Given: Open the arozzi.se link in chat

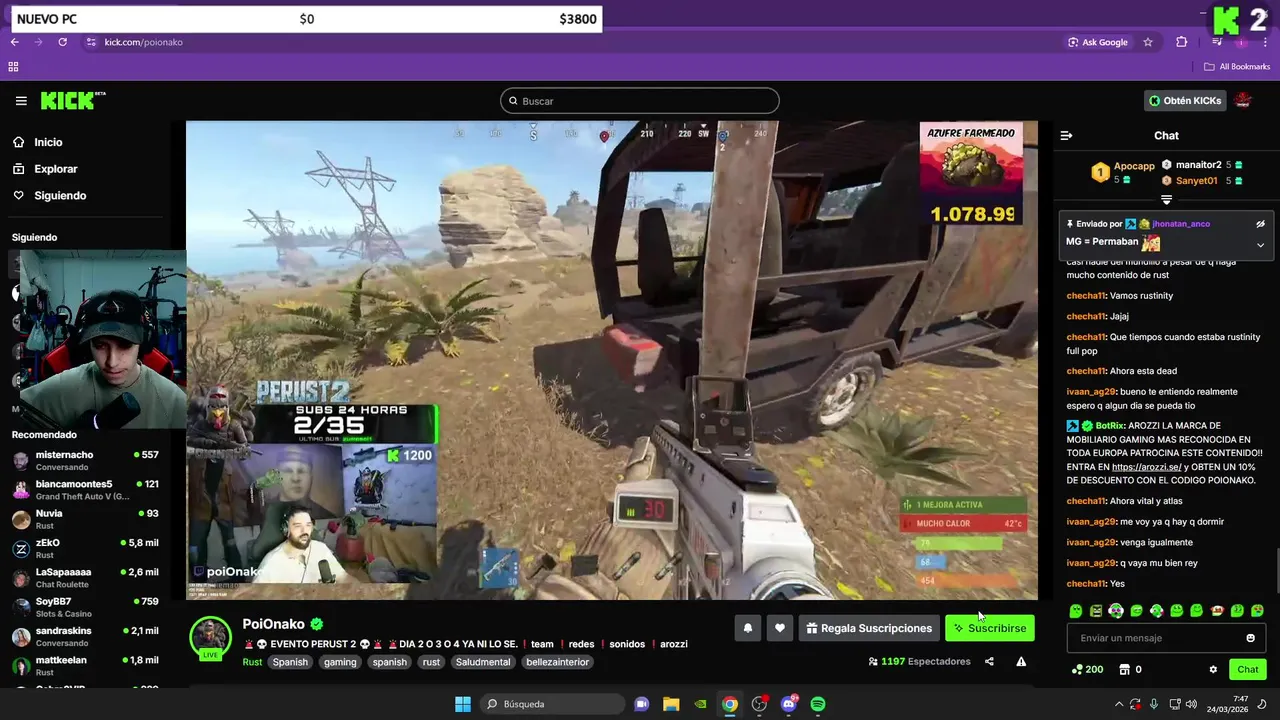Looking at the screenshot, I should (x=1146, y=467).
